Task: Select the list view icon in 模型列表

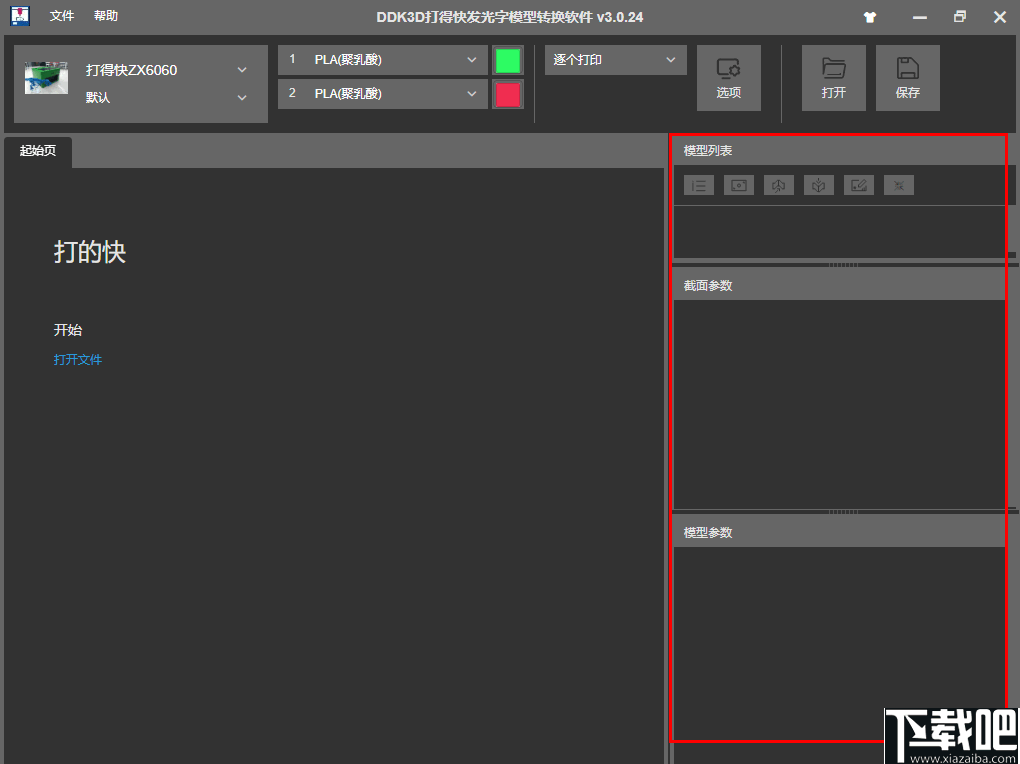Action: 698,184
